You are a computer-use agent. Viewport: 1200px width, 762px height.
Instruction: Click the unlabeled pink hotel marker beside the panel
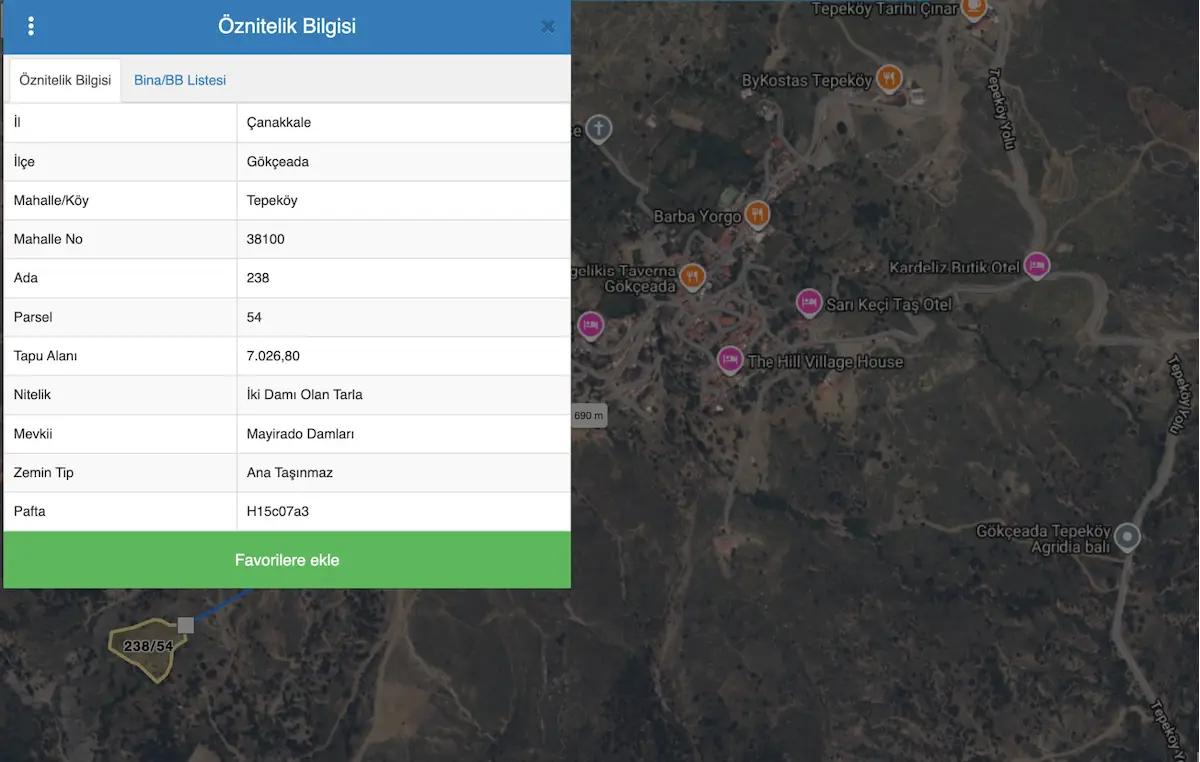pyautogui.click(x=591, y=325)
